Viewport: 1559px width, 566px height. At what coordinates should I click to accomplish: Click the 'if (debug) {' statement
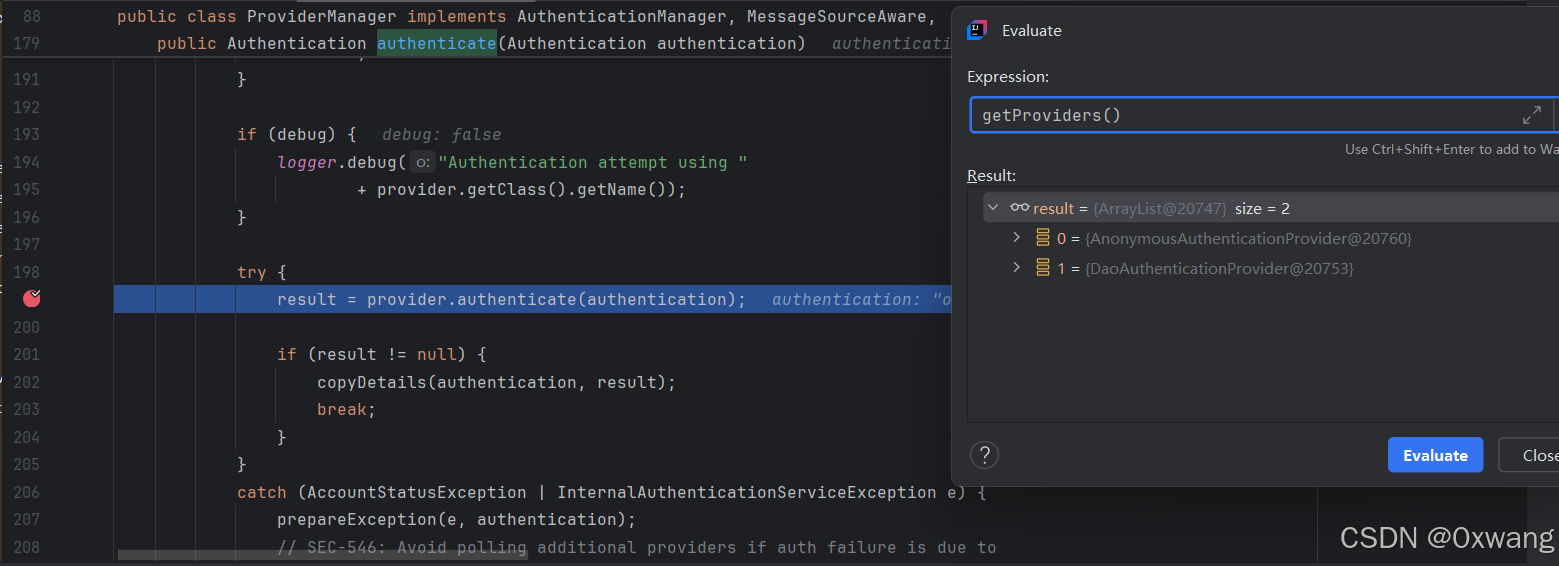coord(296,134)
